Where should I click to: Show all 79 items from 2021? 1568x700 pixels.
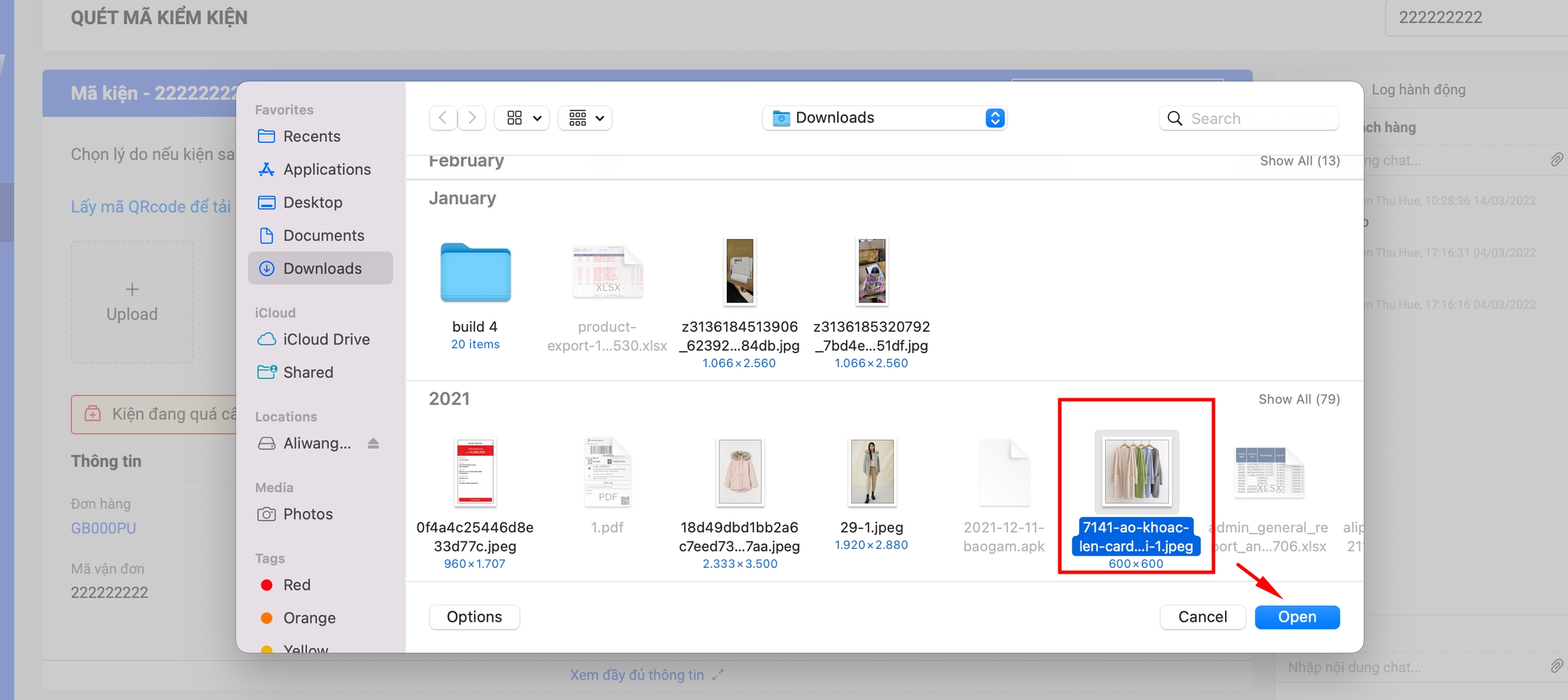[1298, 399]
